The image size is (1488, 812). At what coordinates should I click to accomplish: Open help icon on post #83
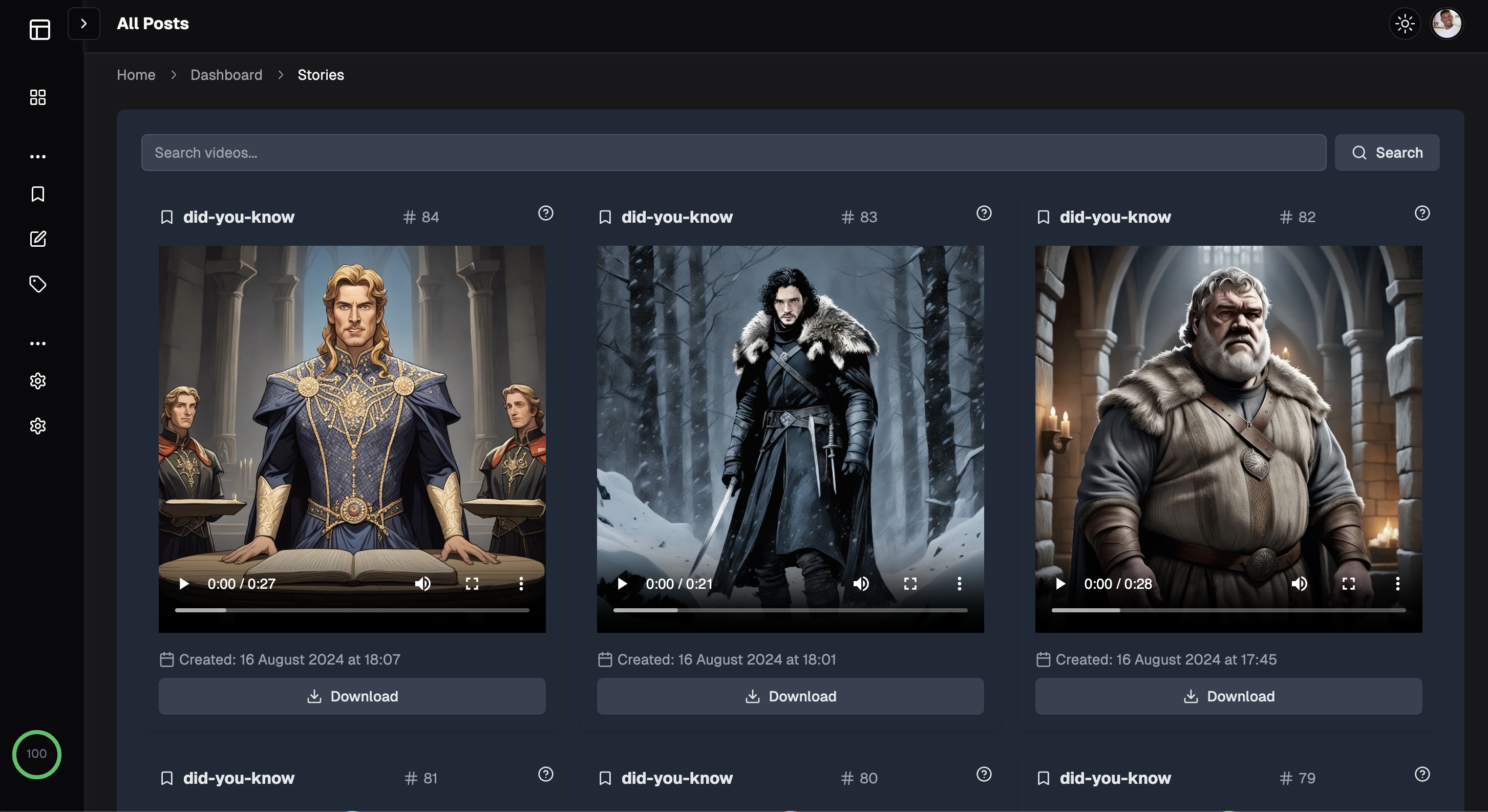pos(984,213)
